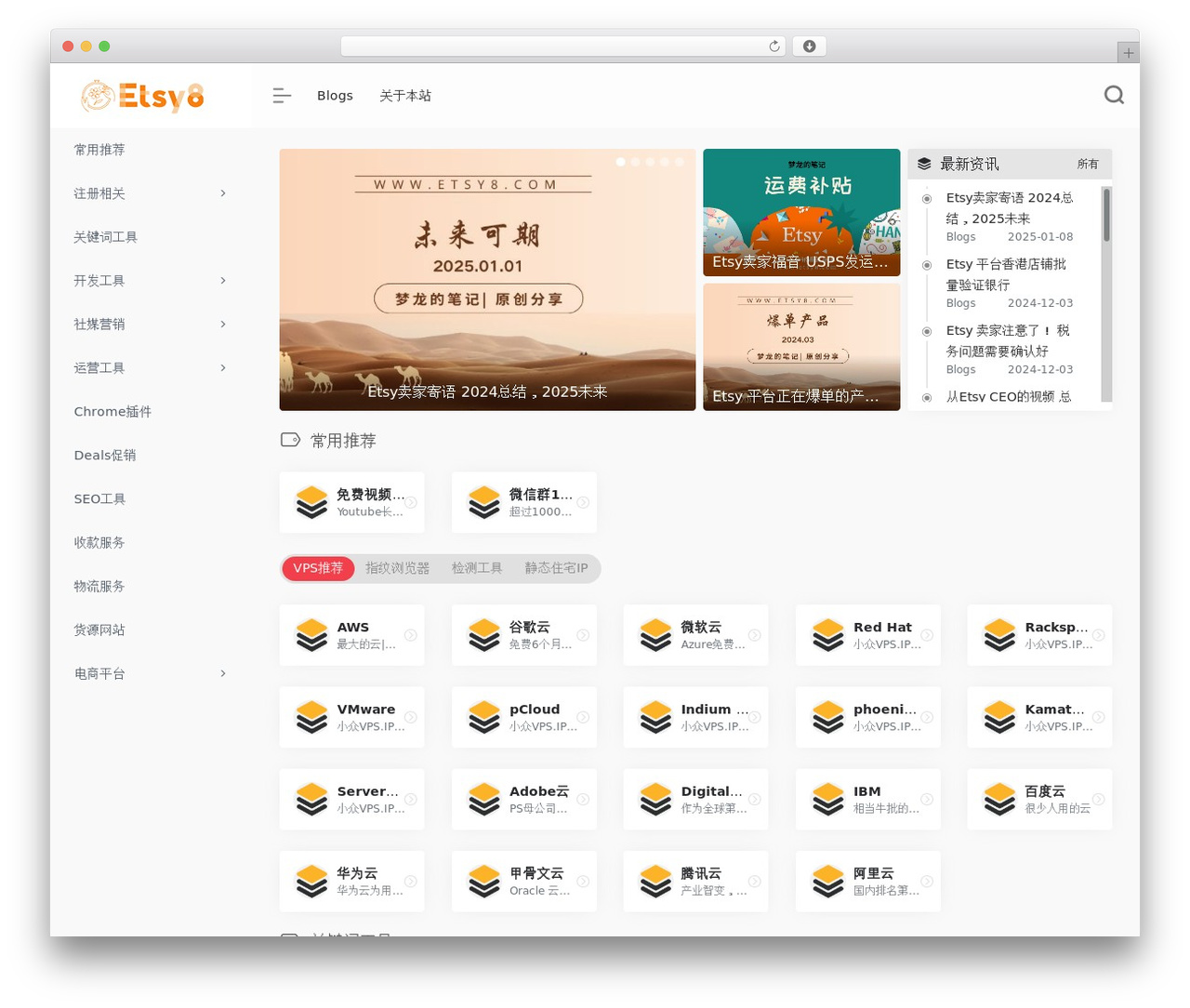Open 关于本站 in top navigation
This screenshot has height=1008, width=1190.
point(405,96)
